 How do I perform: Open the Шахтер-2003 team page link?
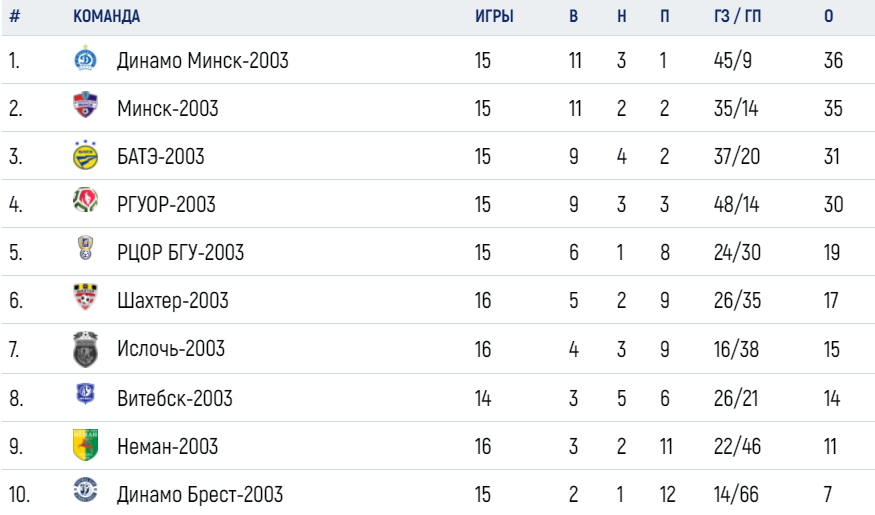pyautogui.click(x=173, y=300)
